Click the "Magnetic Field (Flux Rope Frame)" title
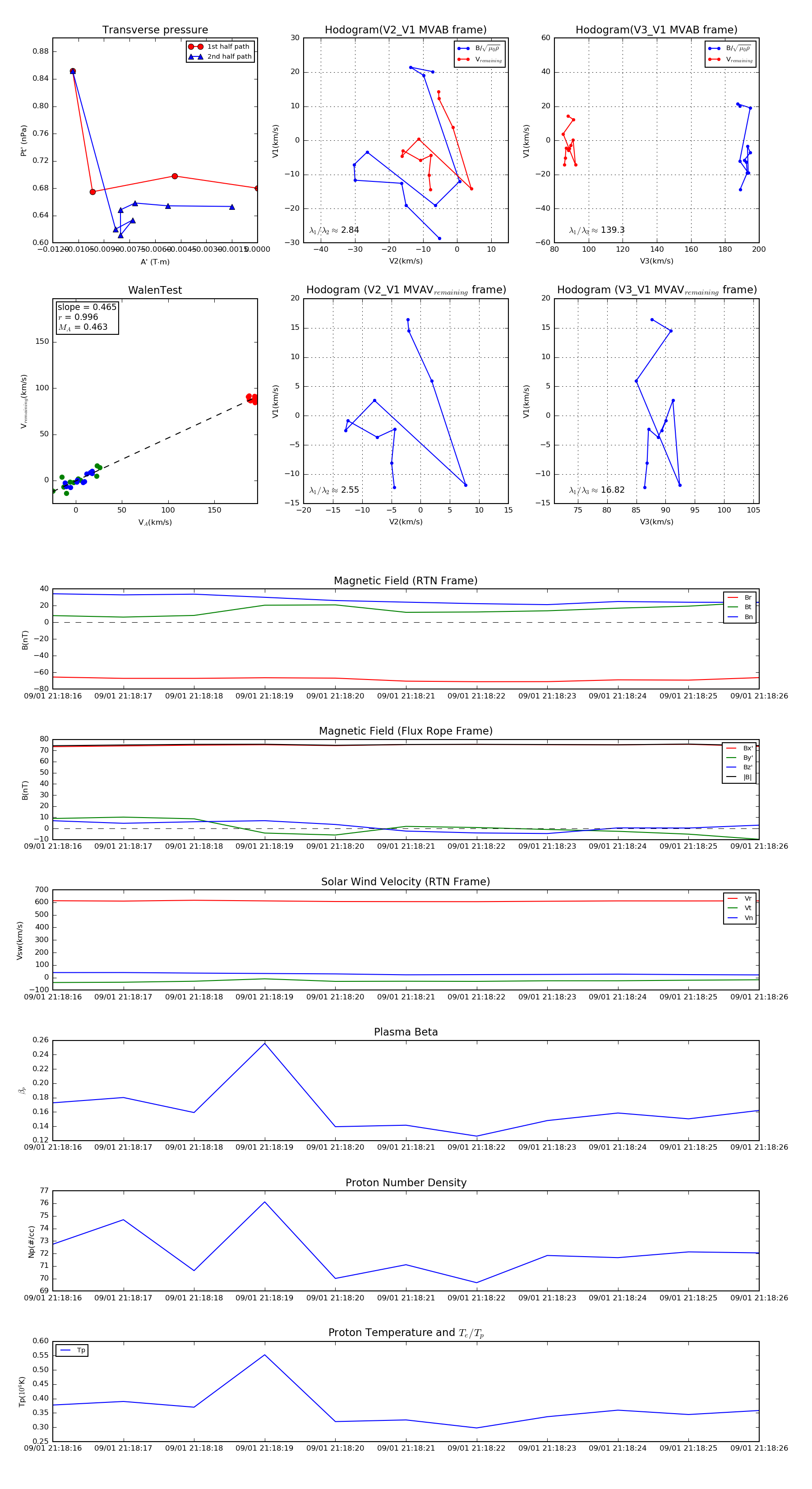 [406, 731]
